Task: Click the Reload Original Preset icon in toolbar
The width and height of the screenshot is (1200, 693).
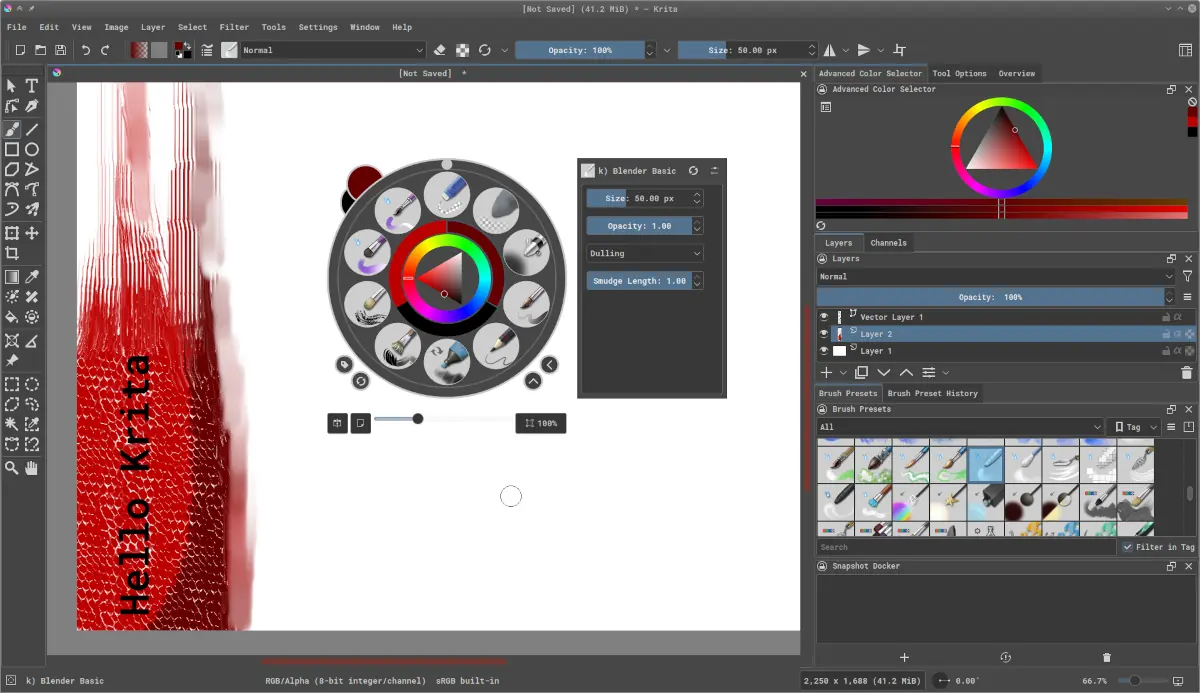Action: pyautogui.click(x=485, y=50)
